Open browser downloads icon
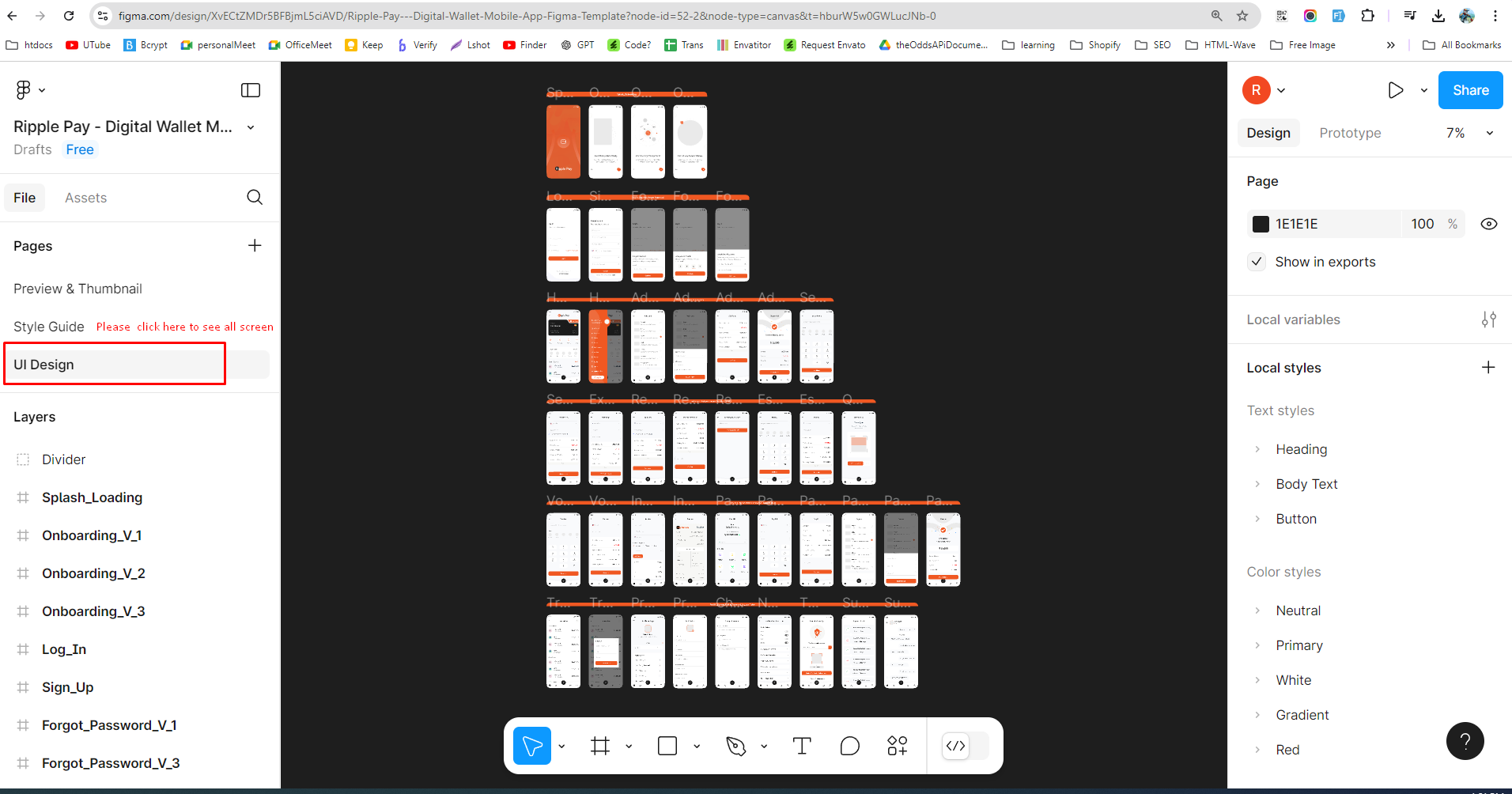Screen dimensions: 1512x794 point(1438,16)
